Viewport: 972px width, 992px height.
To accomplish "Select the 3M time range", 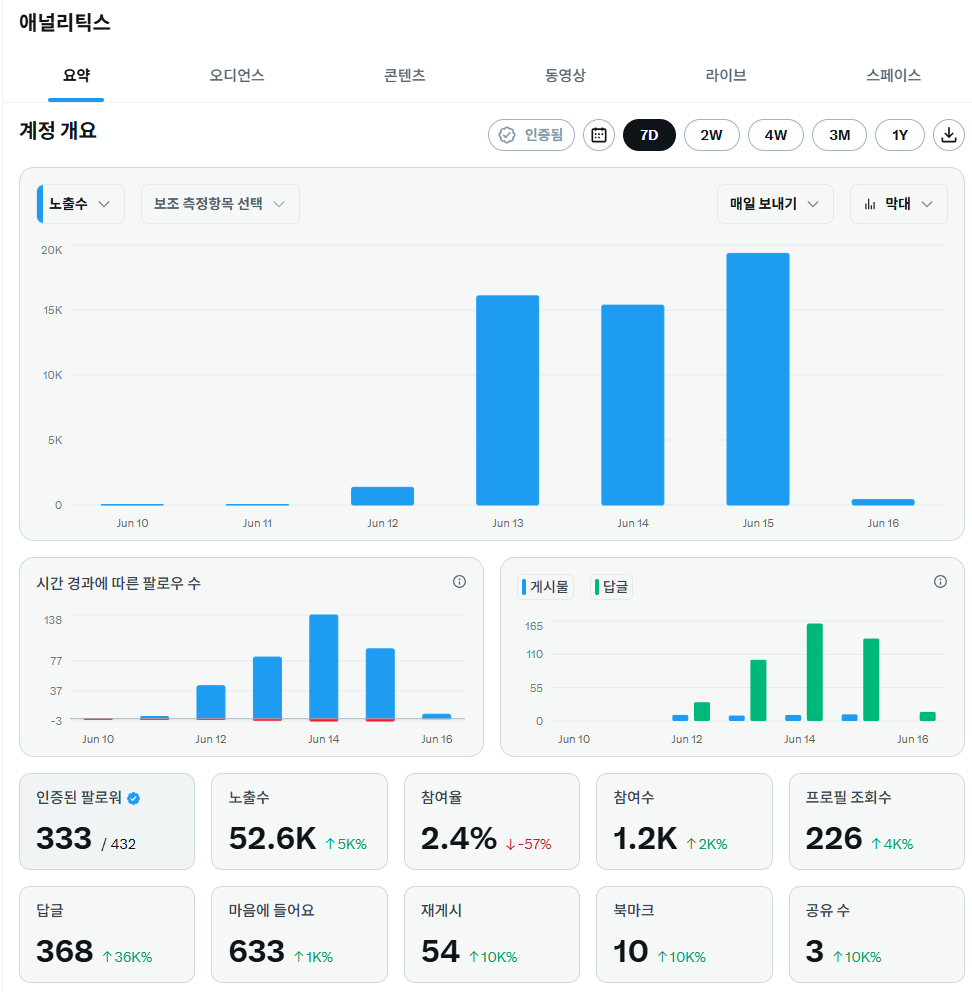I will point(839,135).
